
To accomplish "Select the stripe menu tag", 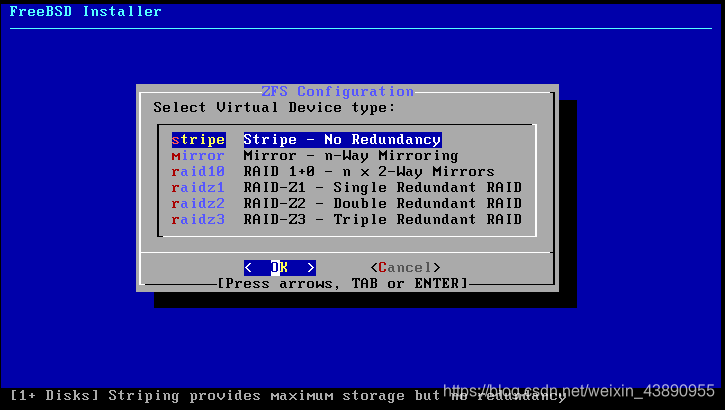I will [x=198, y=140].
